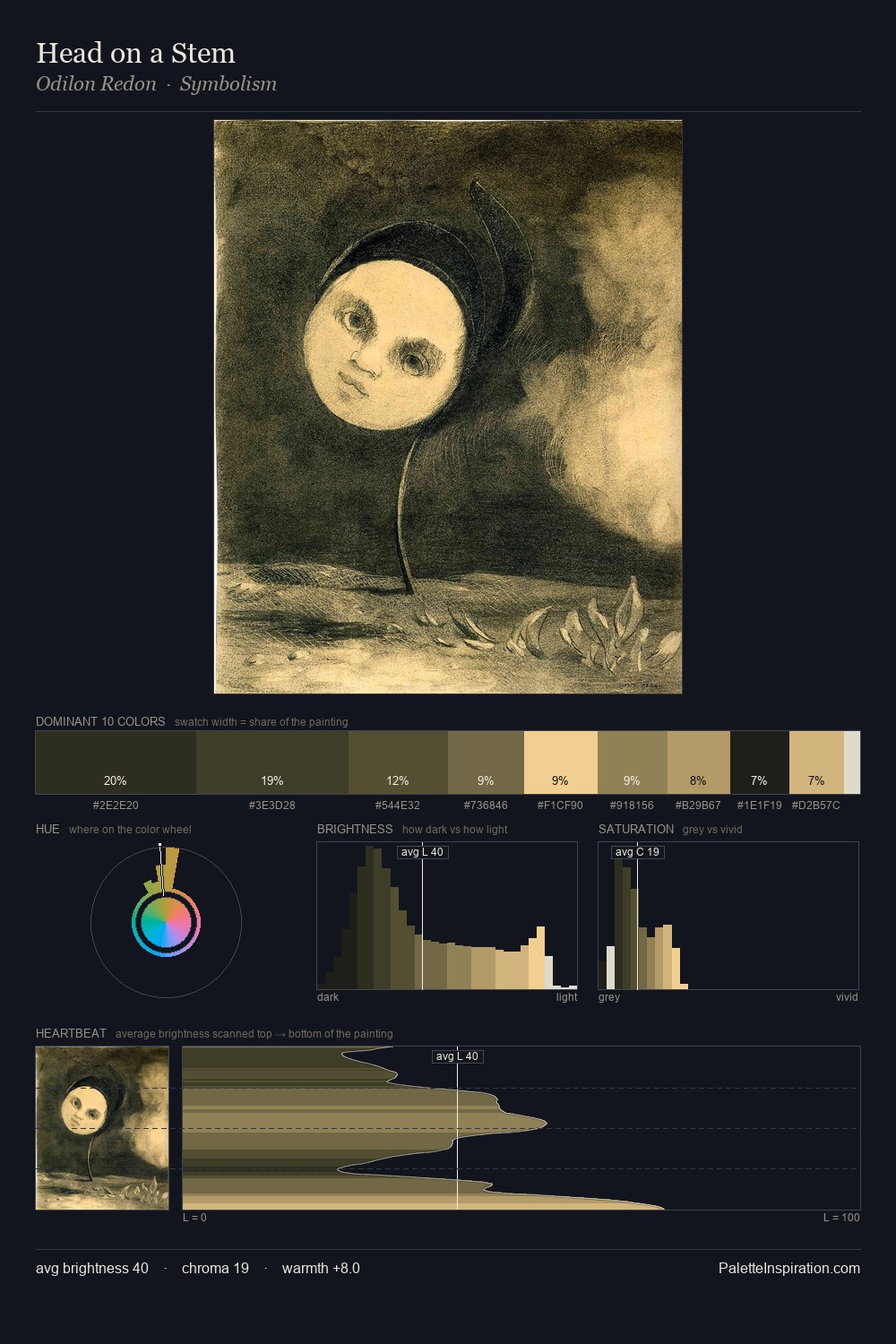896x1344 pixels.
Task: Click 'grey vs vivid' caption
Action: 712,830
